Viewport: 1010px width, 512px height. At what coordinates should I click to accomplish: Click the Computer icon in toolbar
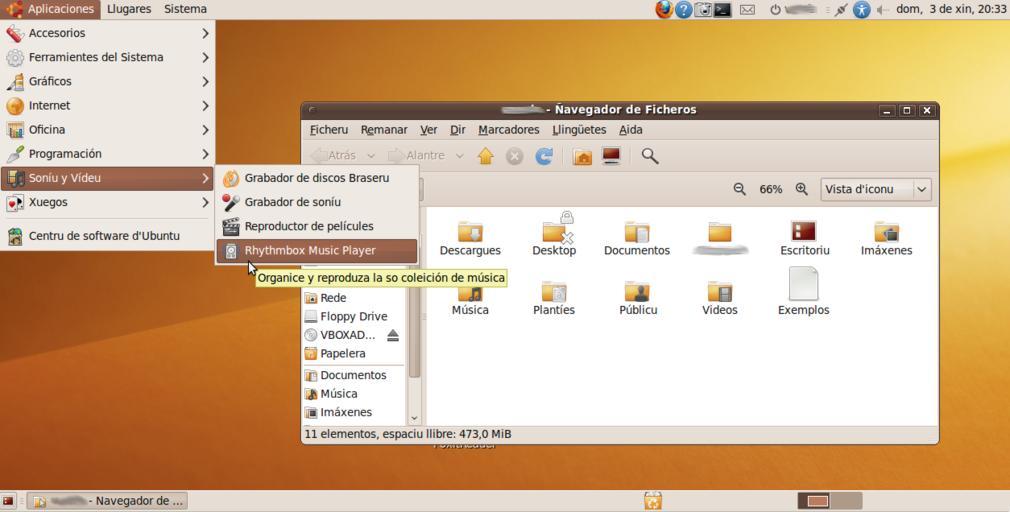point(611,156)
